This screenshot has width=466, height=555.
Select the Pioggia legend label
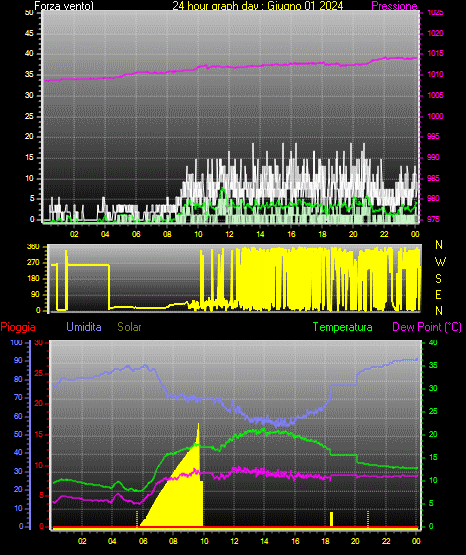pos(18,327)
